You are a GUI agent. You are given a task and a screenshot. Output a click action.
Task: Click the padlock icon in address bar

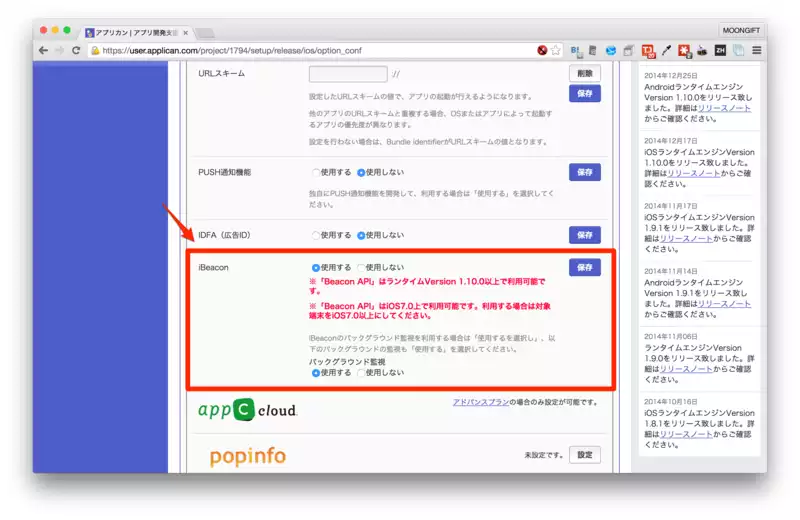point(95,51)
